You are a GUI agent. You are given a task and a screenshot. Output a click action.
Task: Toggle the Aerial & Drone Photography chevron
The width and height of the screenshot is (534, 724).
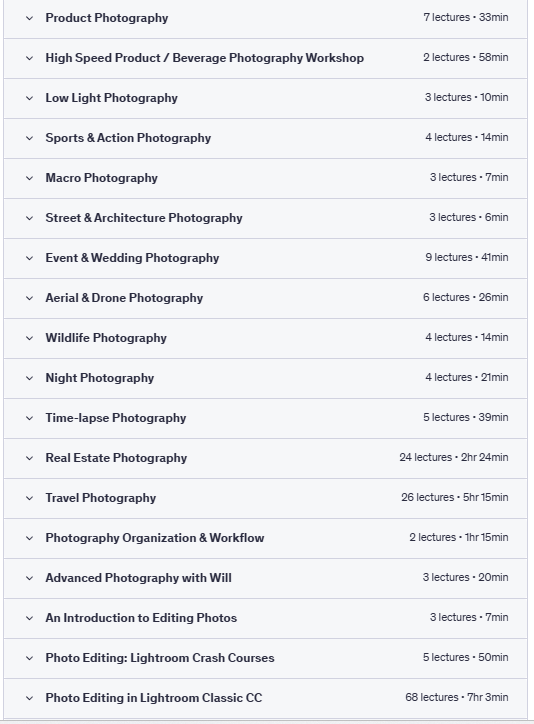coord(30,298)
